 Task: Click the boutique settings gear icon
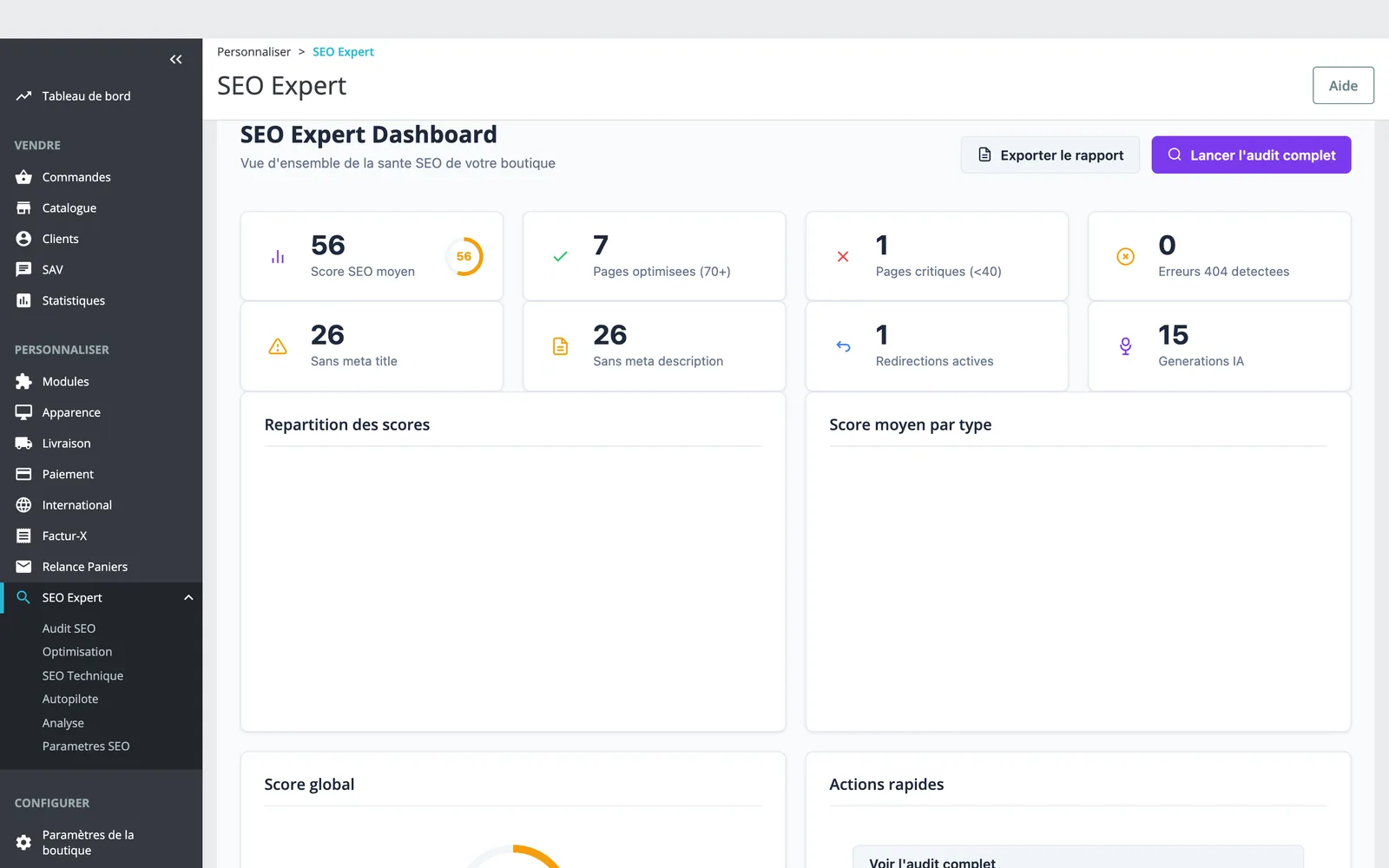coord(23,843)
